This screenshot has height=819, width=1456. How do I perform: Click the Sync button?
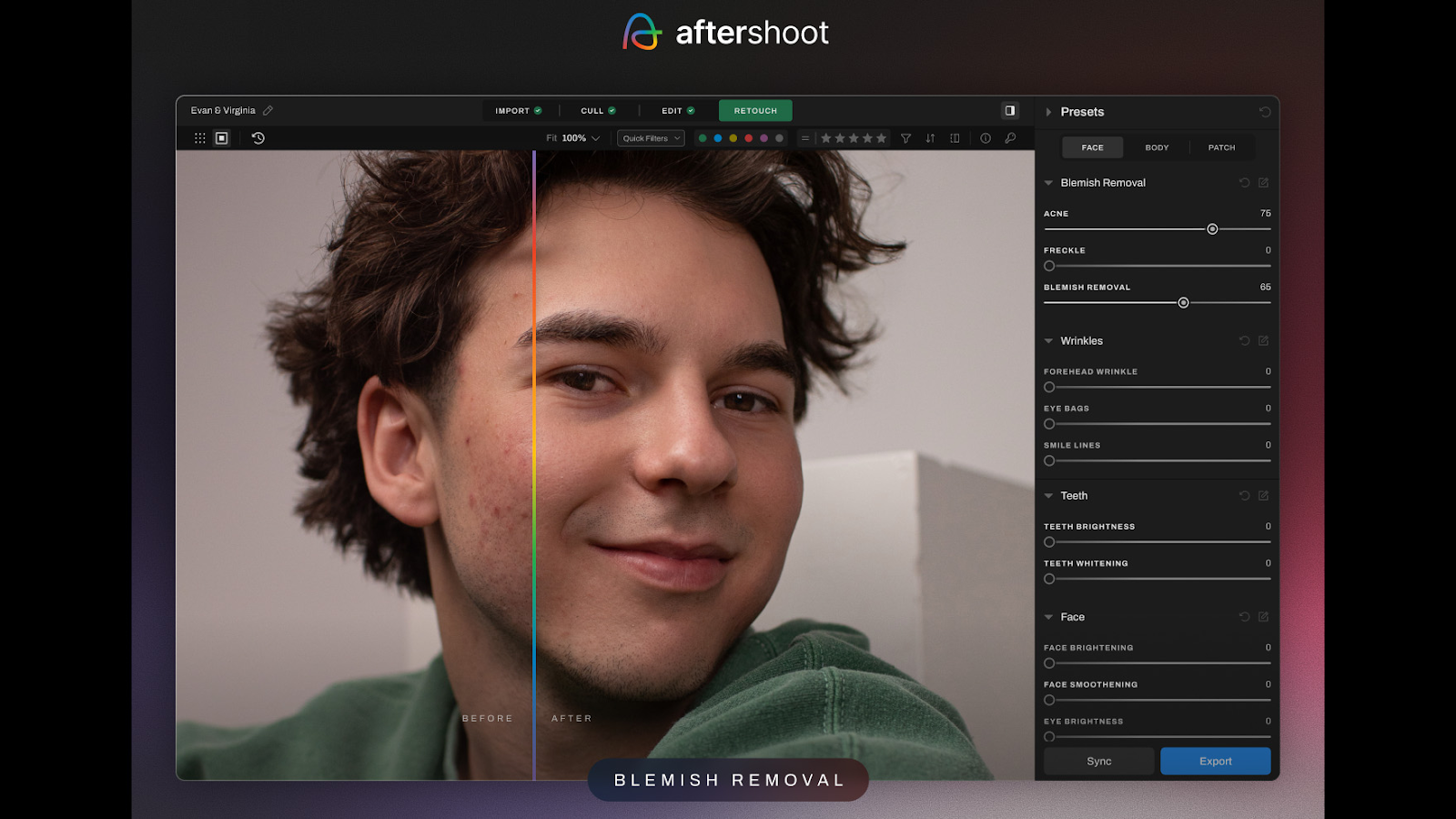1098,761
